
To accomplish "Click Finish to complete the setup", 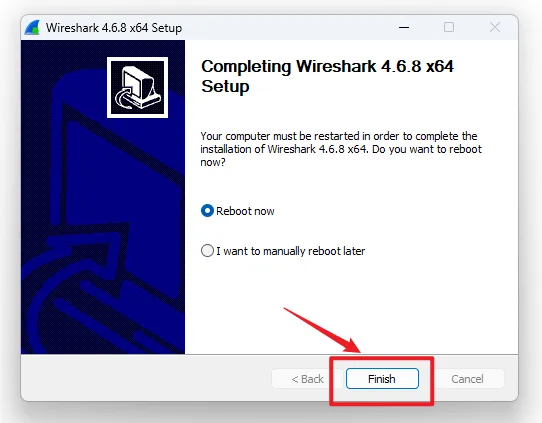I will (382, 379).
